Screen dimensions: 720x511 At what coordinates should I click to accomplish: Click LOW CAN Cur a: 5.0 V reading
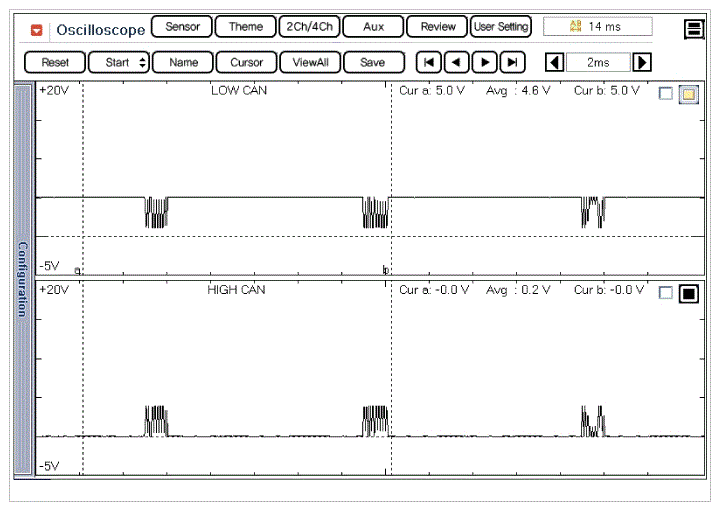(x=432, y=90)
